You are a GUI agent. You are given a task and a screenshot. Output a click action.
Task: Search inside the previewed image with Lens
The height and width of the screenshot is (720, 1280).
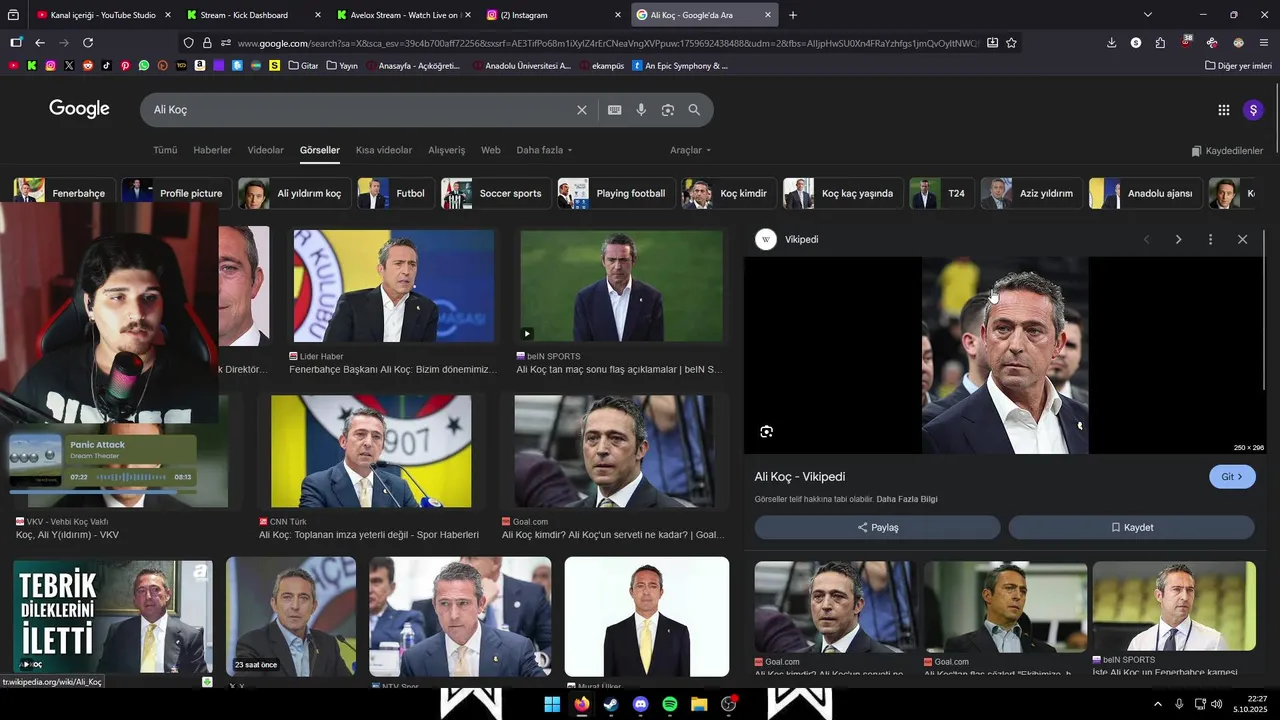coord(766,432)
